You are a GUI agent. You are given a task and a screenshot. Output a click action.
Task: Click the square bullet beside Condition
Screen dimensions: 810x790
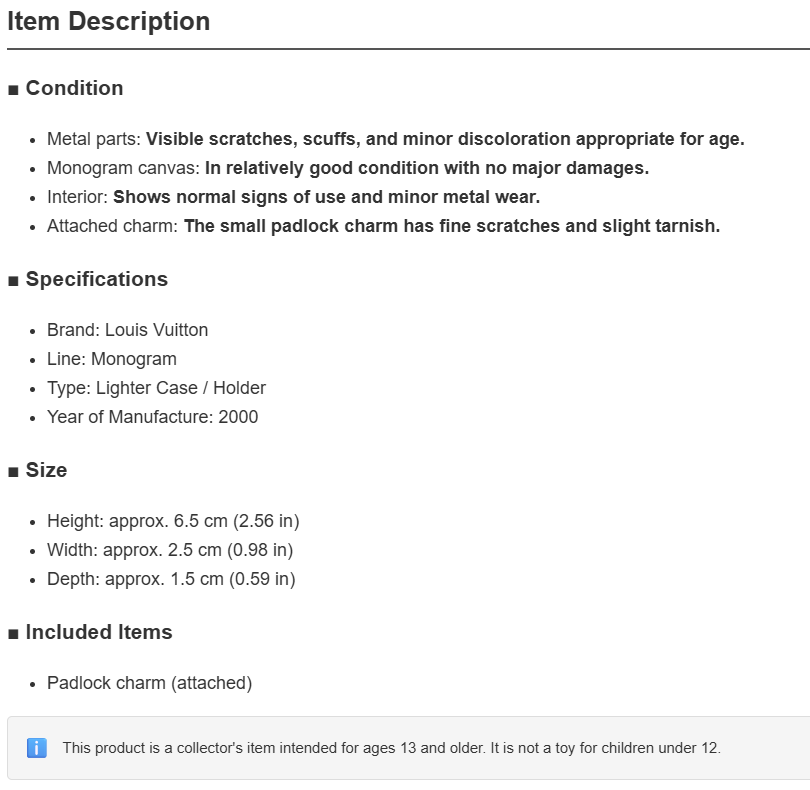pos(13,90)
